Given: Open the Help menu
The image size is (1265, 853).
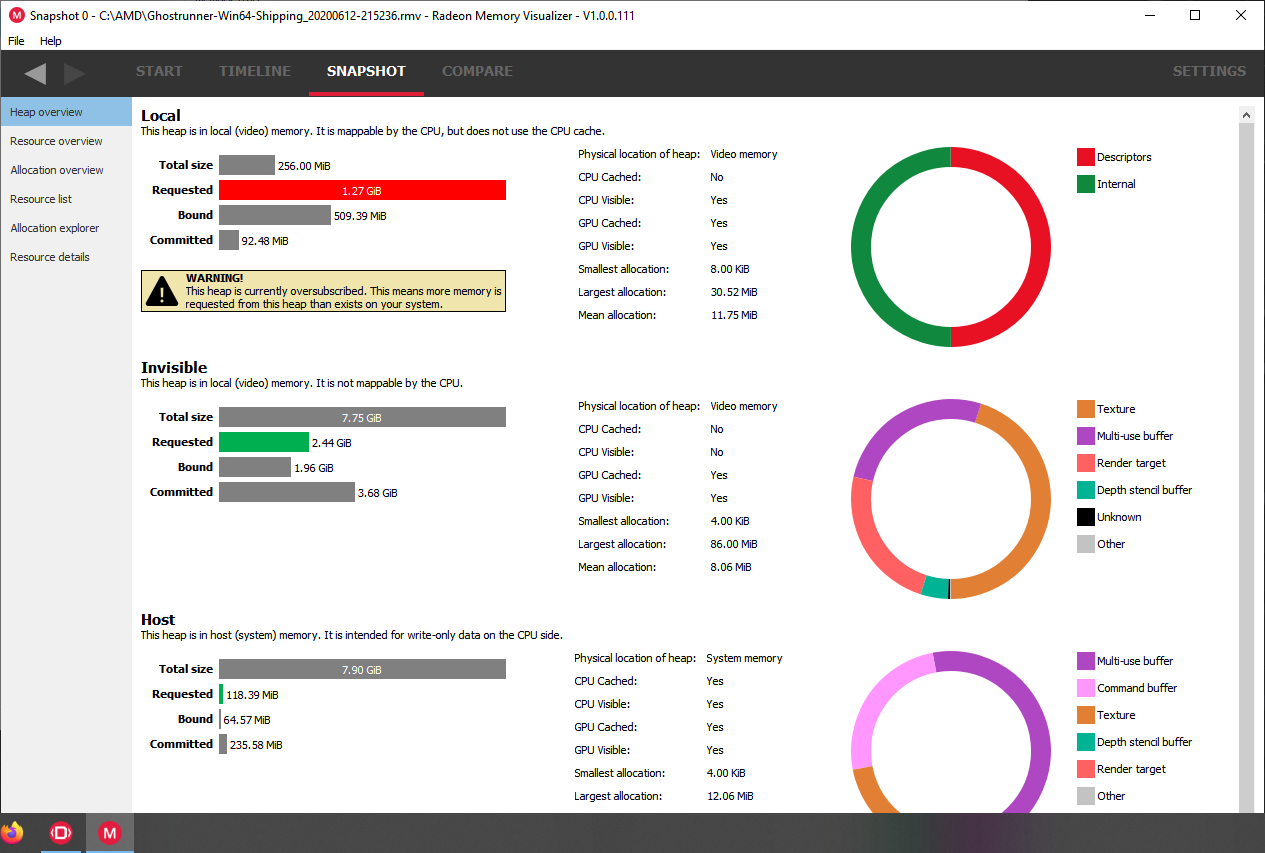Looking at the screenshot, I should tap(51, 41).
